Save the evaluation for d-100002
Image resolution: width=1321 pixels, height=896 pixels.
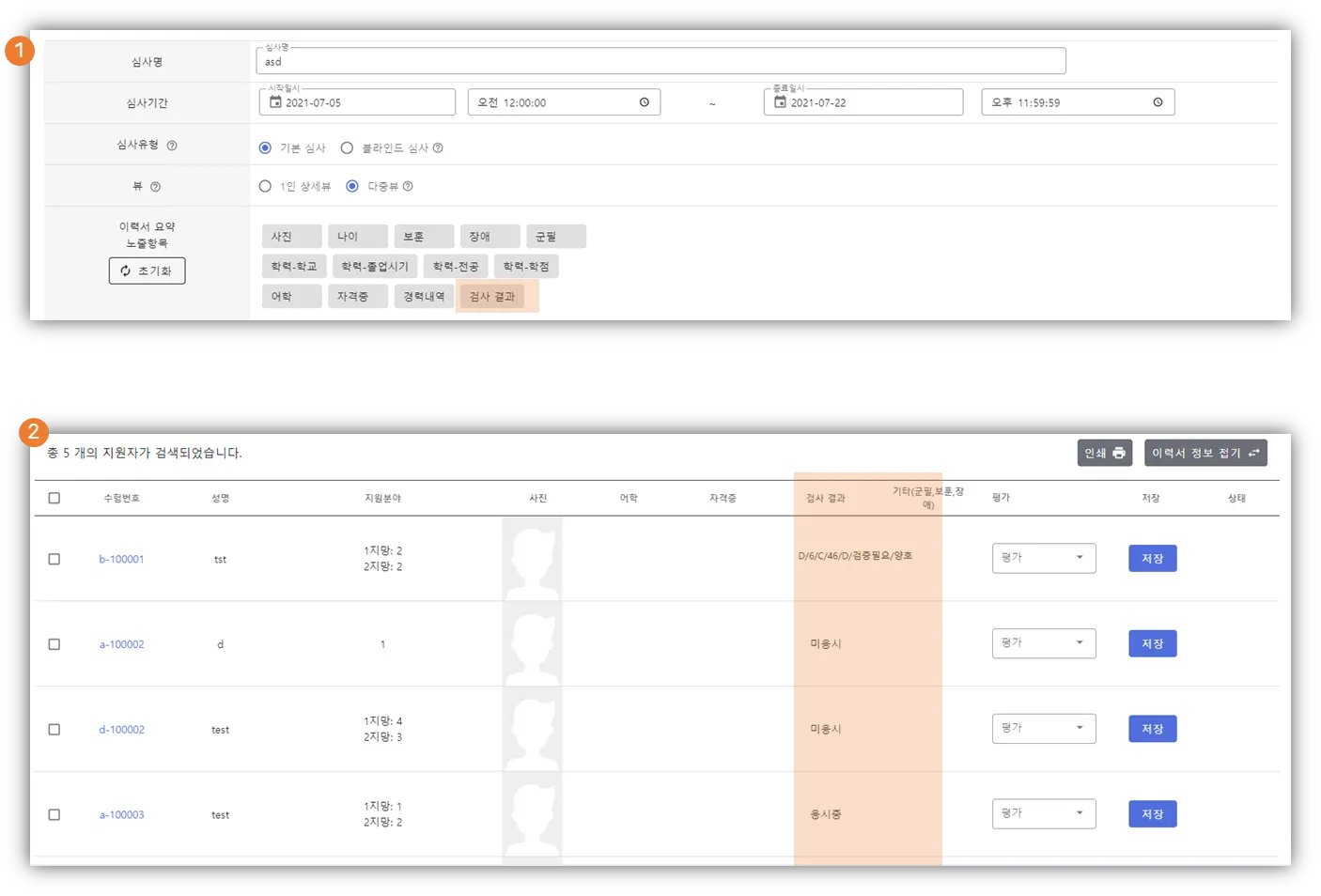click(x=1153, y=729)
